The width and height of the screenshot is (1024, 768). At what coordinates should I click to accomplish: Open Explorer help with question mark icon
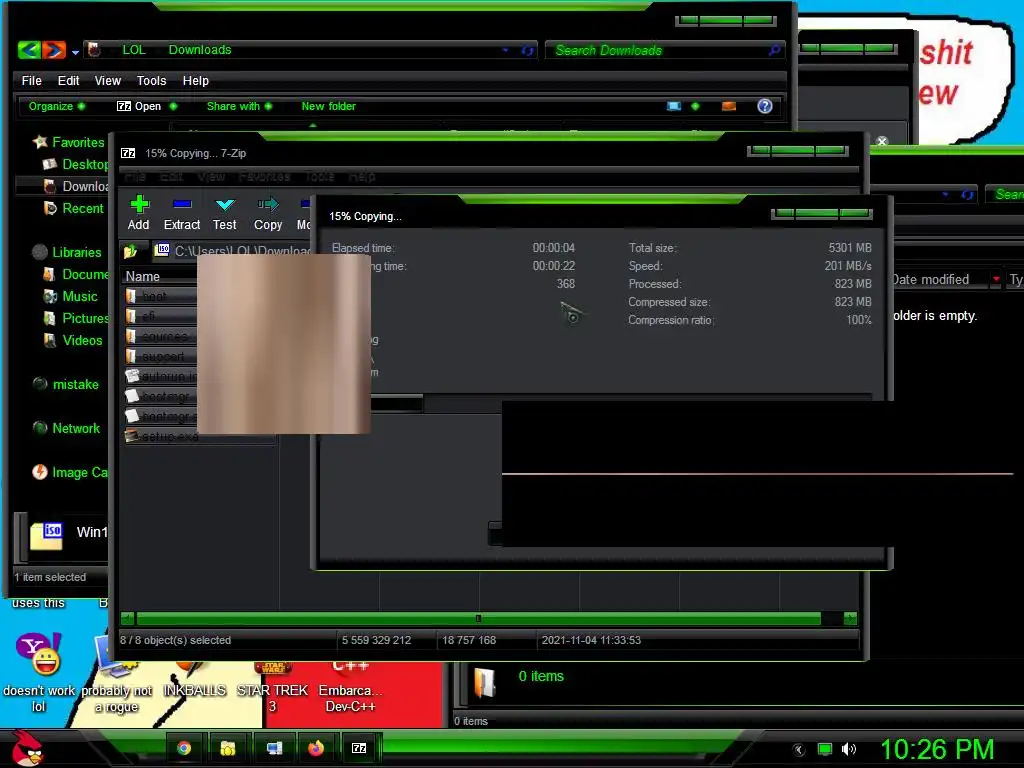click(x=765, y=106)
